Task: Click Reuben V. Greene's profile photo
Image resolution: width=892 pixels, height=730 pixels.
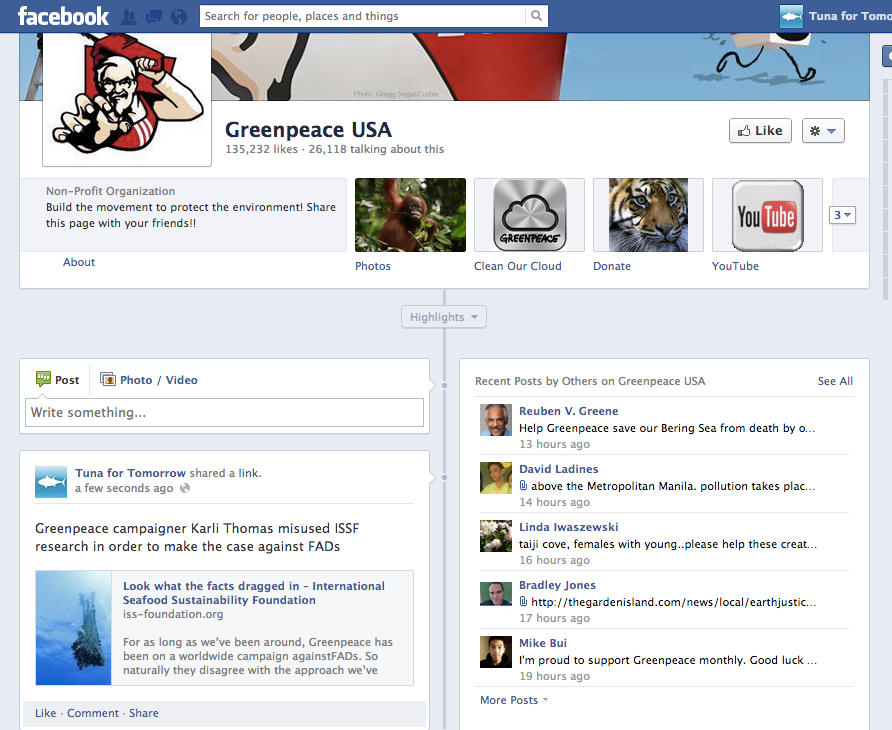Action: coord(495,420)
